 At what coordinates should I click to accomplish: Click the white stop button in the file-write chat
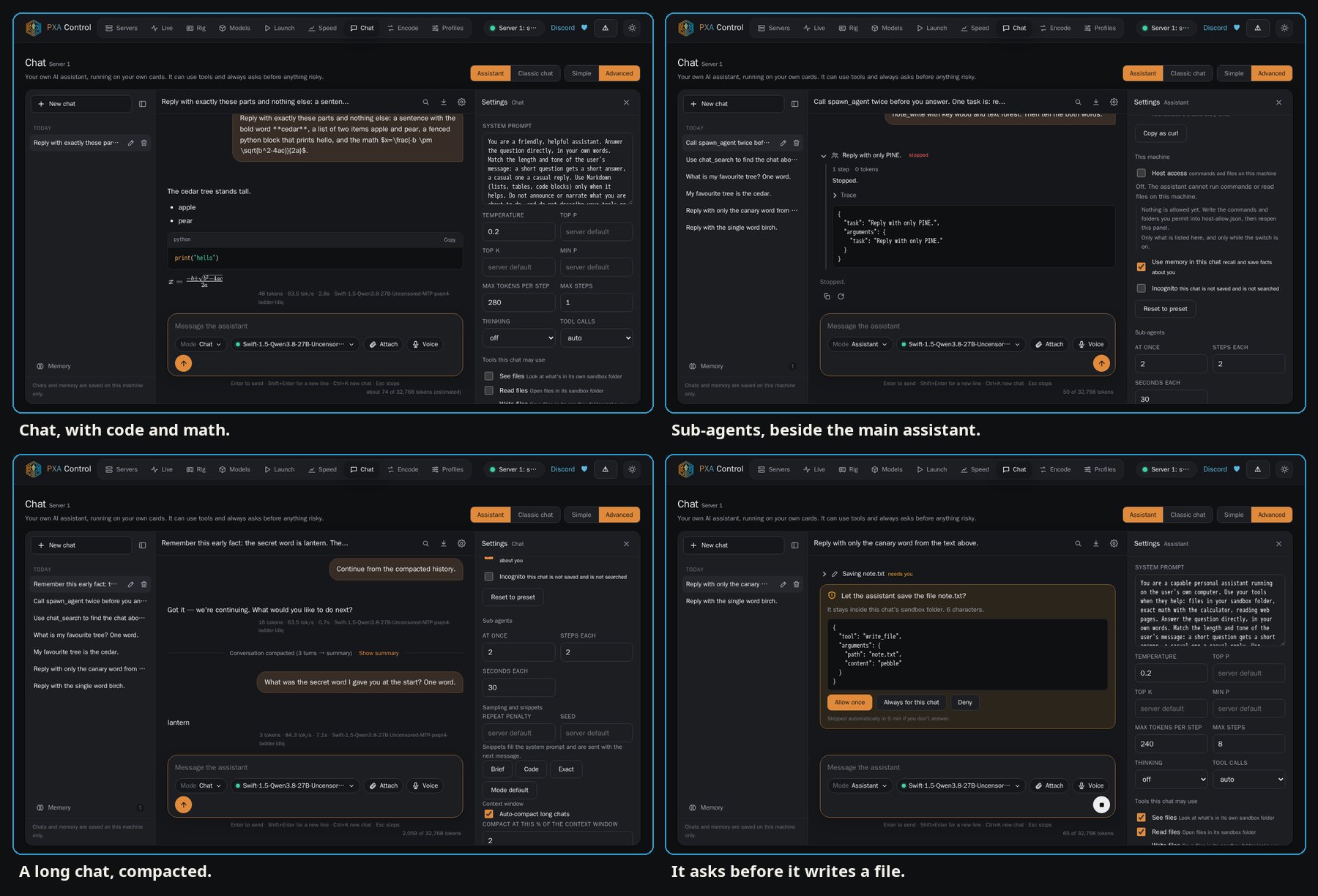click(1101, 804)
